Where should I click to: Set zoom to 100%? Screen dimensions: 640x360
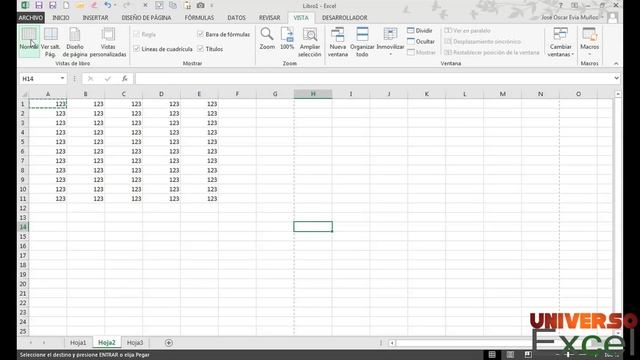287,39
